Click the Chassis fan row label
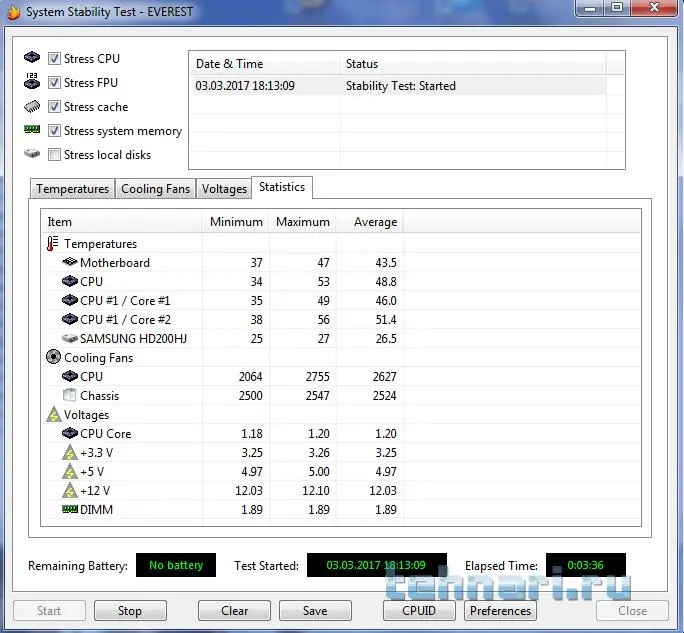Viewport: 684px width, 633px height. pyautogui.click(x=99, y=396)
